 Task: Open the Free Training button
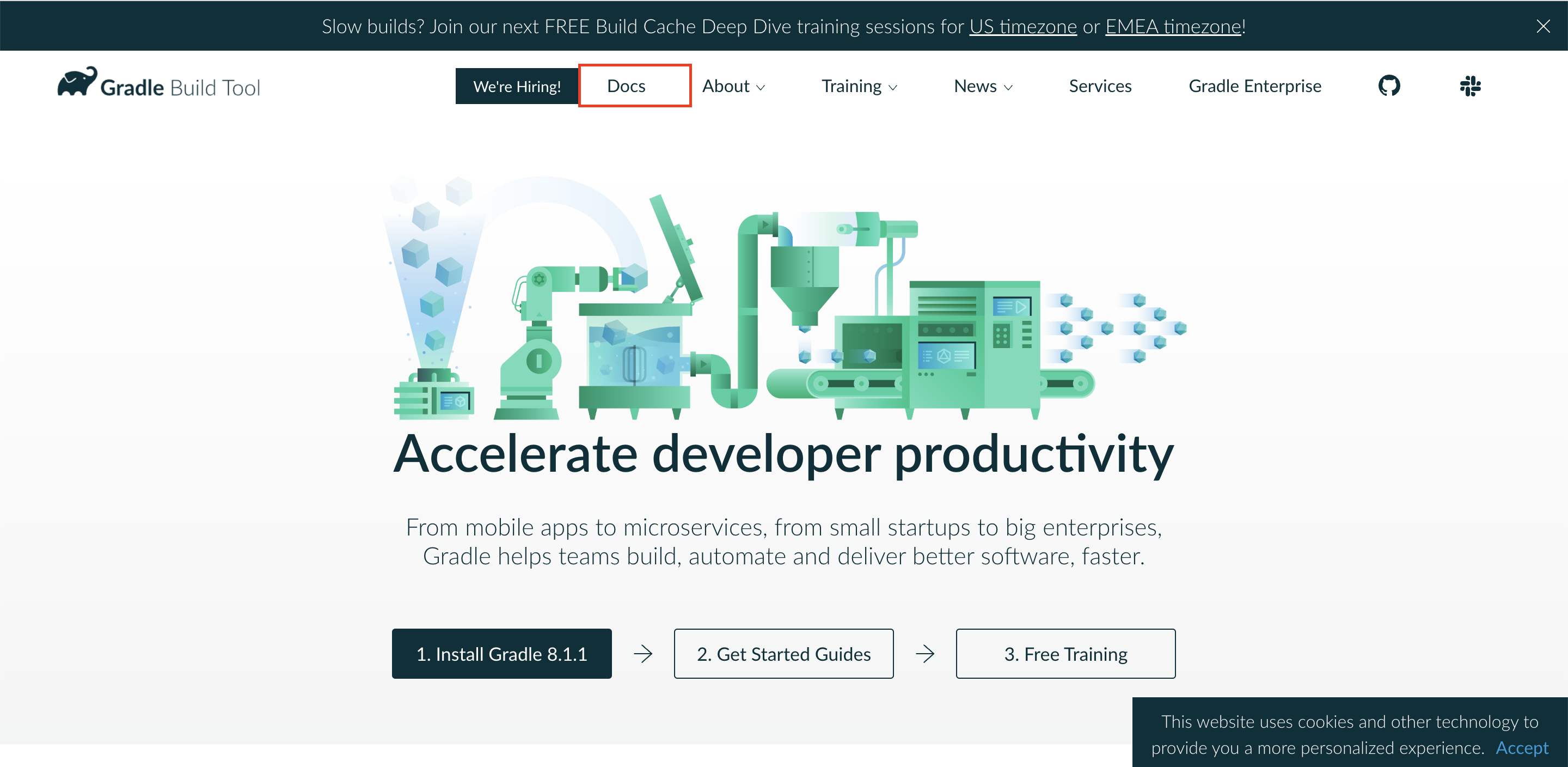(x=1065, y=654)
